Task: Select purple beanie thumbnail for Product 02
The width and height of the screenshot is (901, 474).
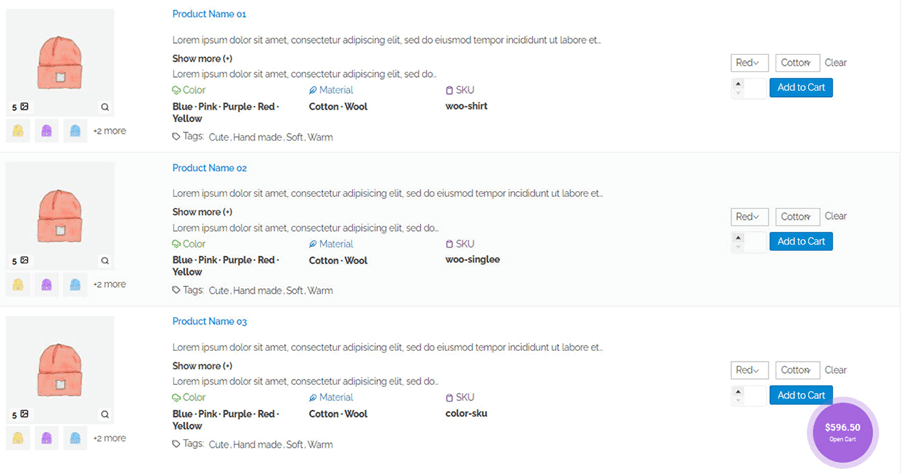Action: click(x=46, y=284)
